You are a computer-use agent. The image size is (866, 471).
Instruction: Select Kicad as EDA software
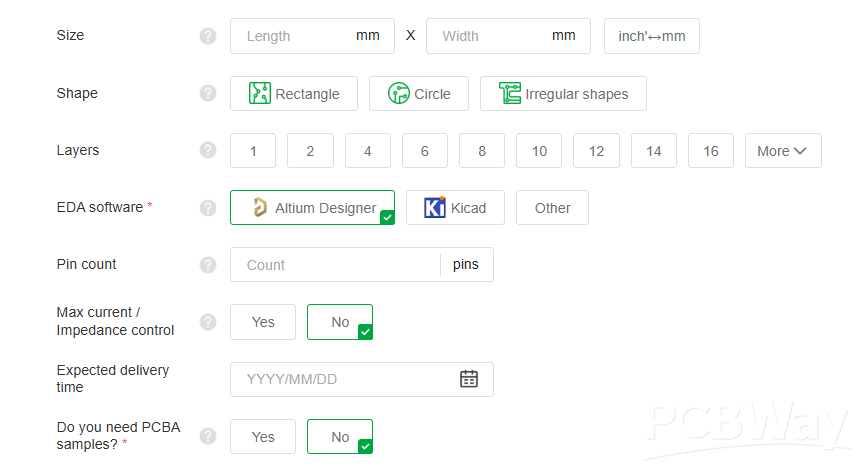coord(455,208)
